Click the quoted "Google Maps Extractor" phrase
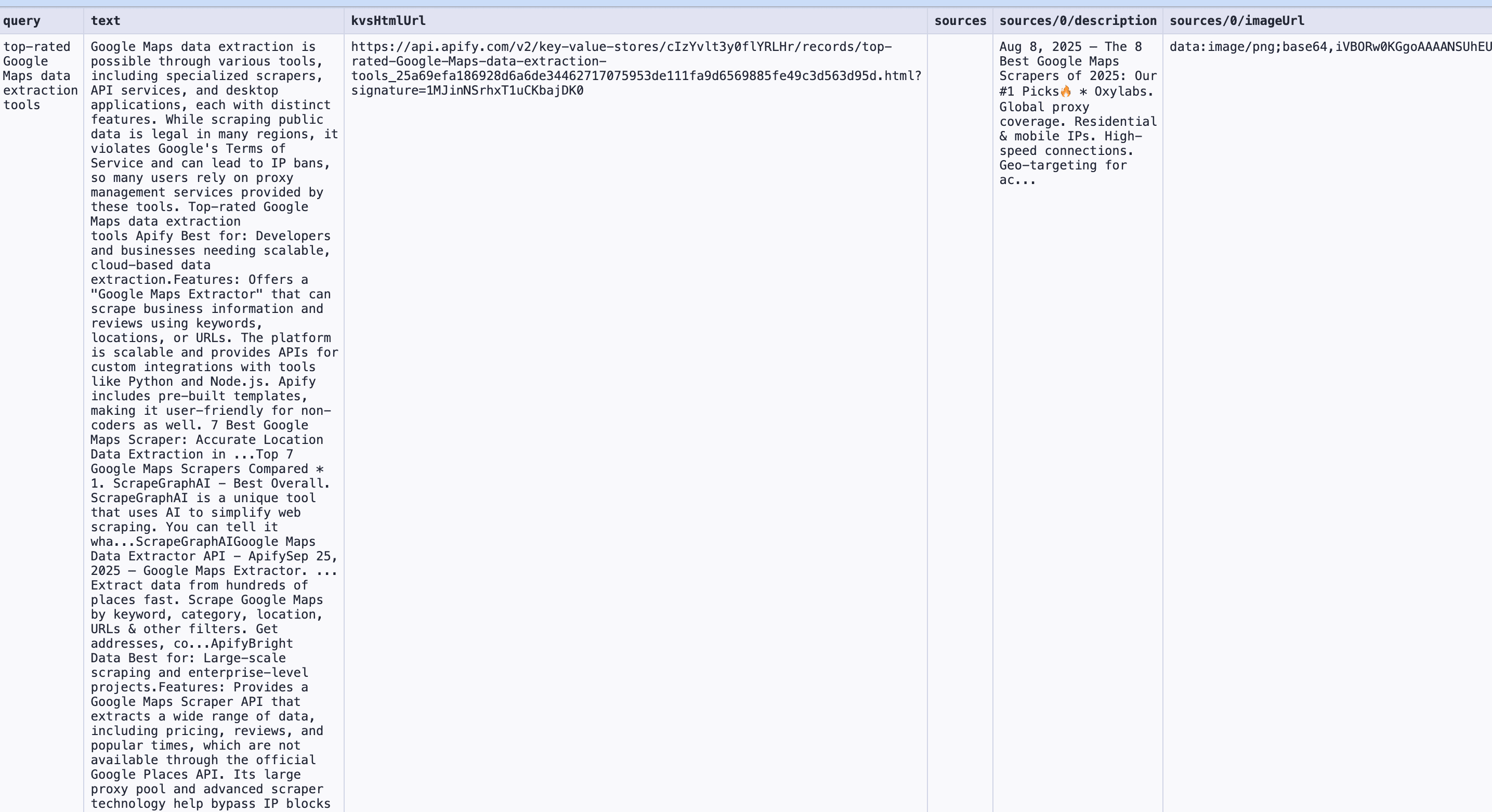The height and width of the screenshot is (812, 1492). [177, 294]
